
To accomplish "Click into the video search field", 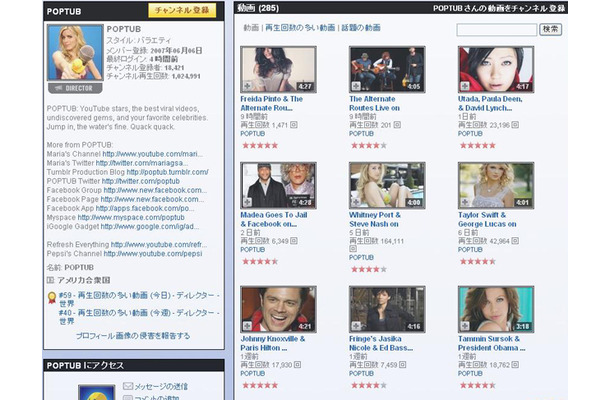I will click(x=497, y=30).
